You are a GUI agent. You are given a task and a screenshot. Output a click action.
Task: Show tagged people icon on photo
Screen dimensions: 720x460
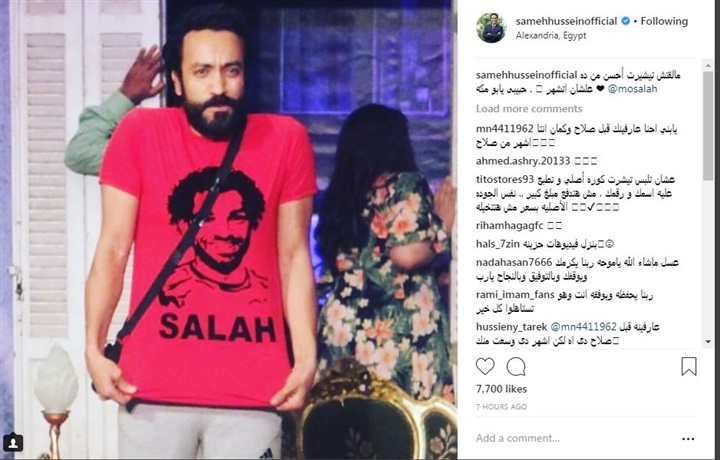[x=13, y=443]
